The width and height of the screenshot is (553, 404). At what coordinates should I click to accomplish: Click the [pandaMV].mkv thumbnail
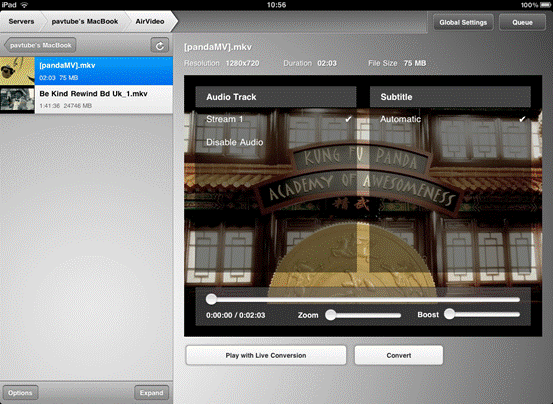(x=17, y=71)
